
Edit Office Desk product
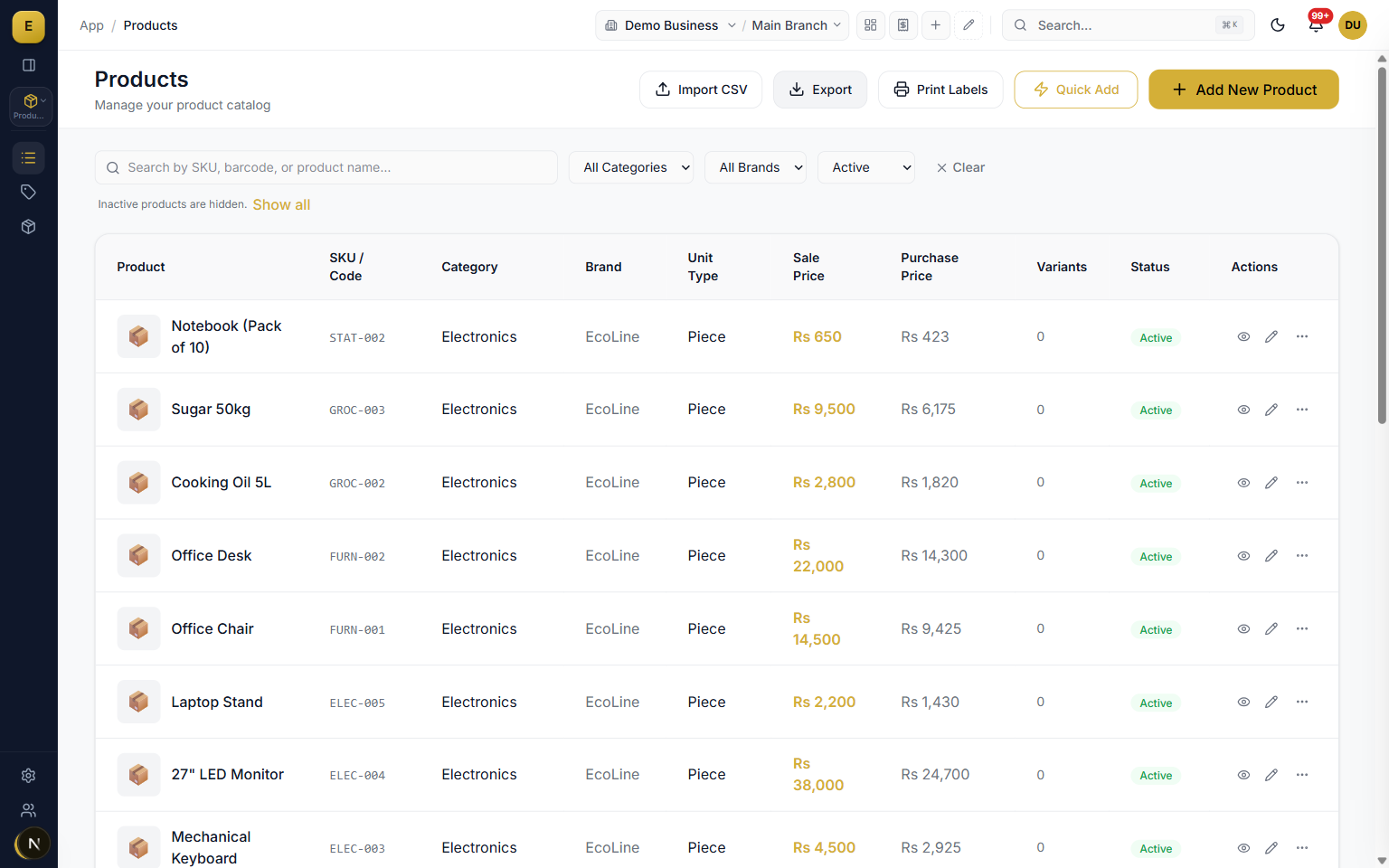point(1271,555)
